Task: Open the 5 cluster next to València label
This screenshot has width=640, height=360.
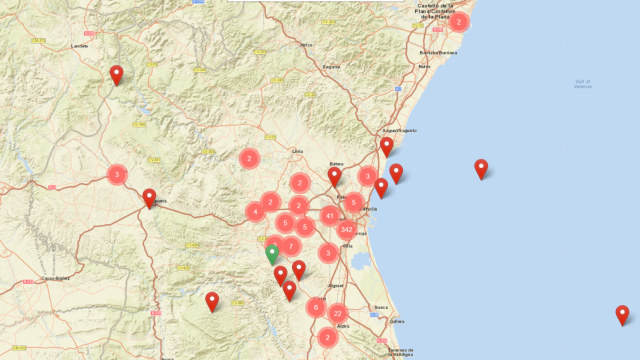Action: 353,202
